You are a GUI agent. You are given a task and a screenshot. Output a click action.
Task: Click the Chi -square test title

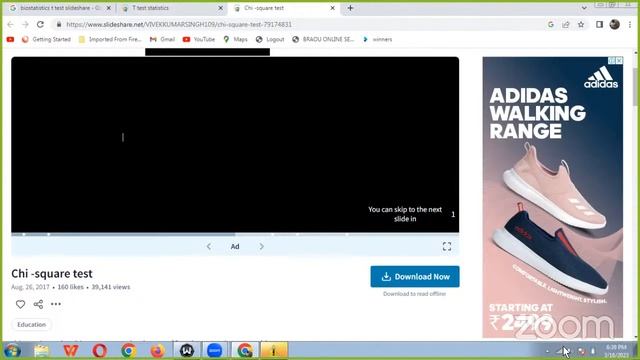click(x=52, y=273)
